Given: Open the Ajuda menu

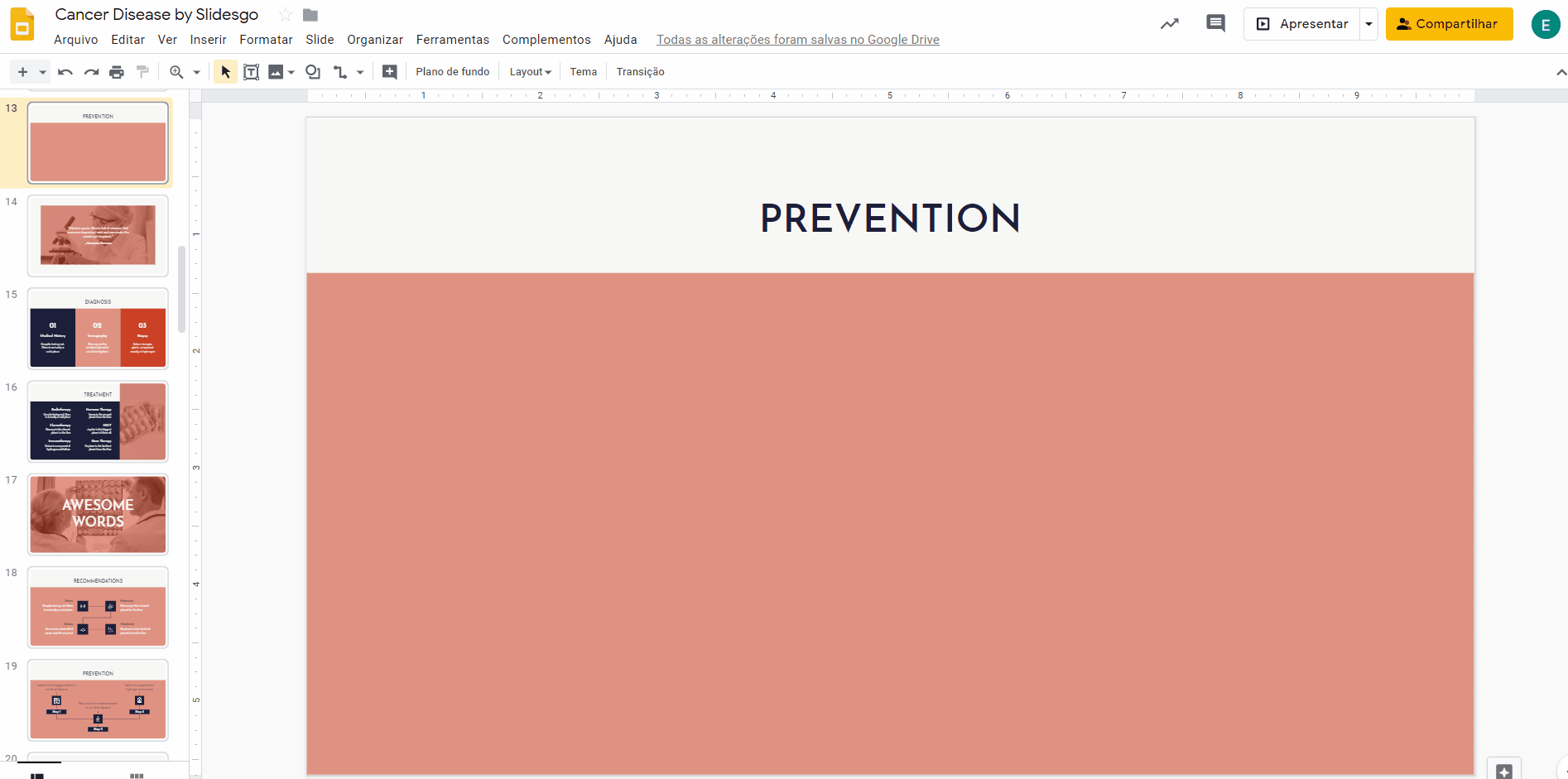Looking at the screenshot, I should click(621, 40).
